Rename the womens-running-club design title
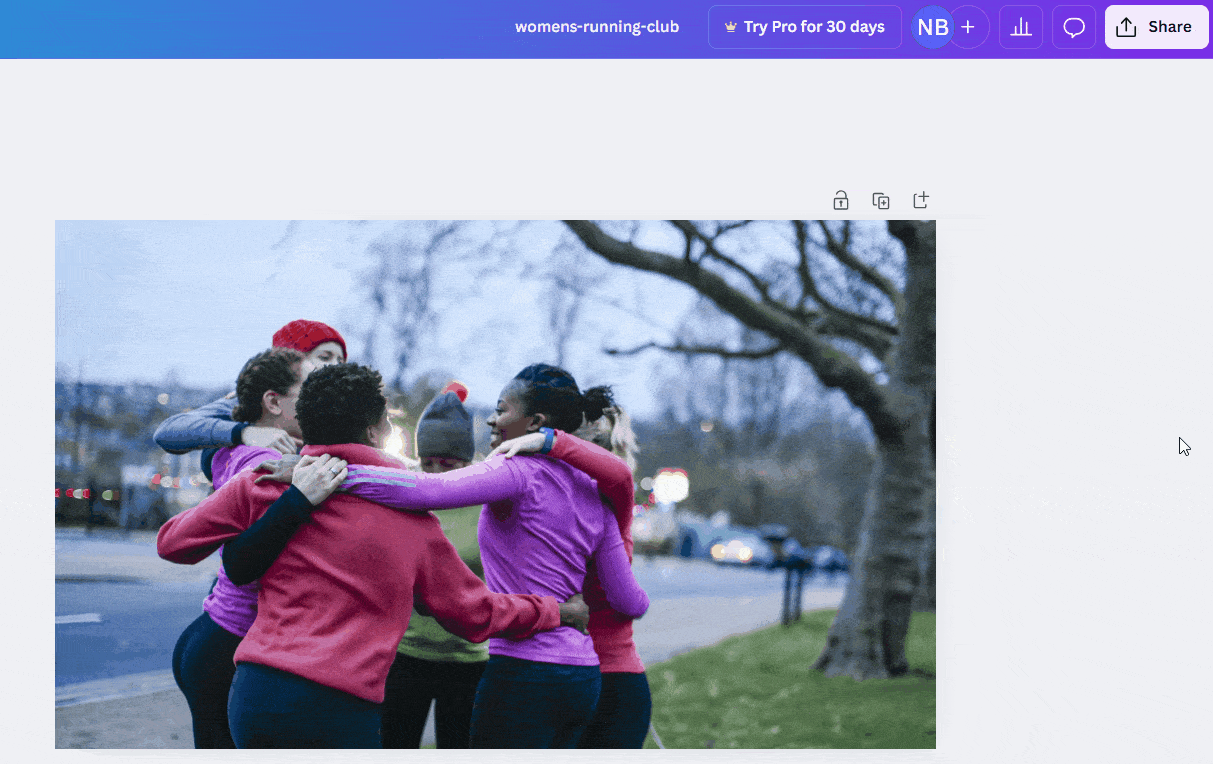The height and width of the screenshot is (764, 1213). point(597,27)
